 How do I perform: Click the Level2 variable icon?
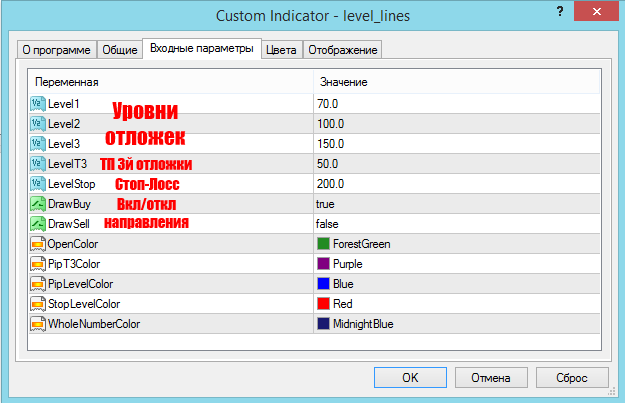point(38,124)
